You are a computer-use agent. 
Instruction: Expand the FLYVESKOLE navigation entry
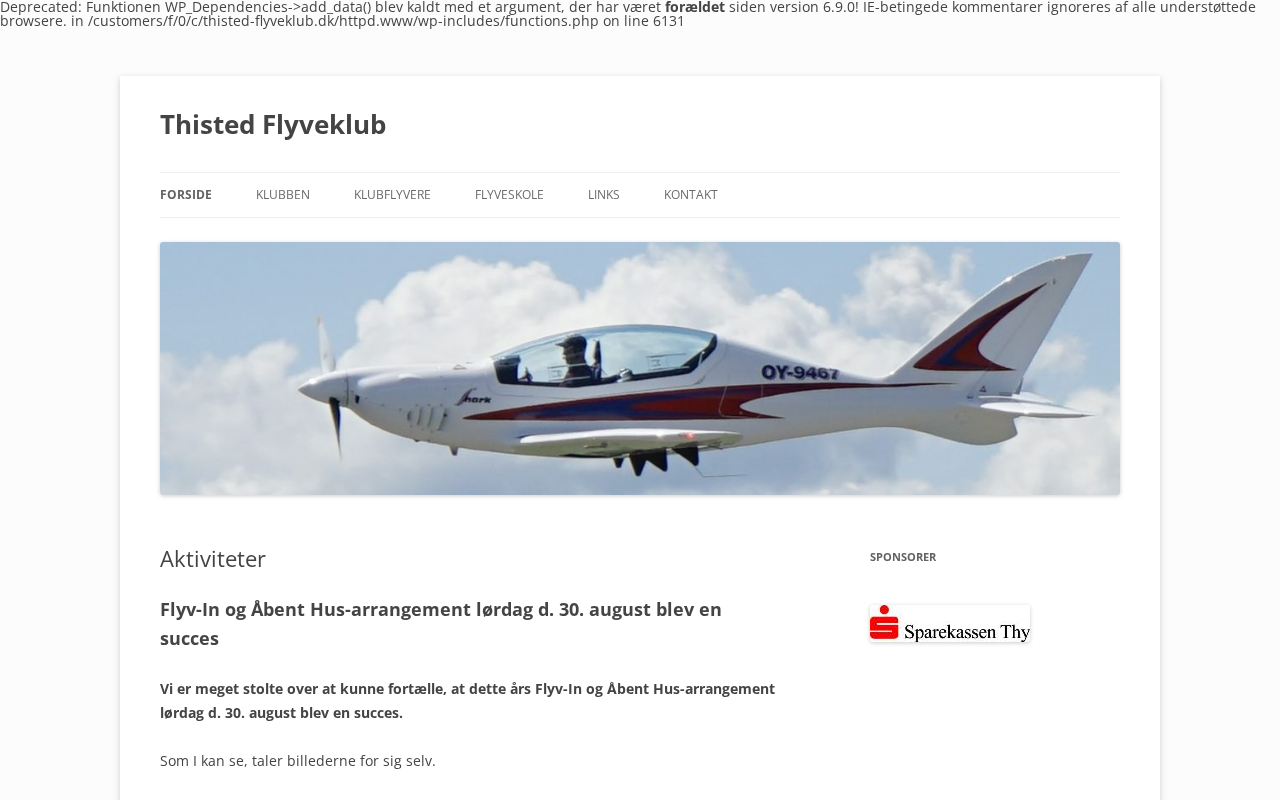(x=509, y=195)
